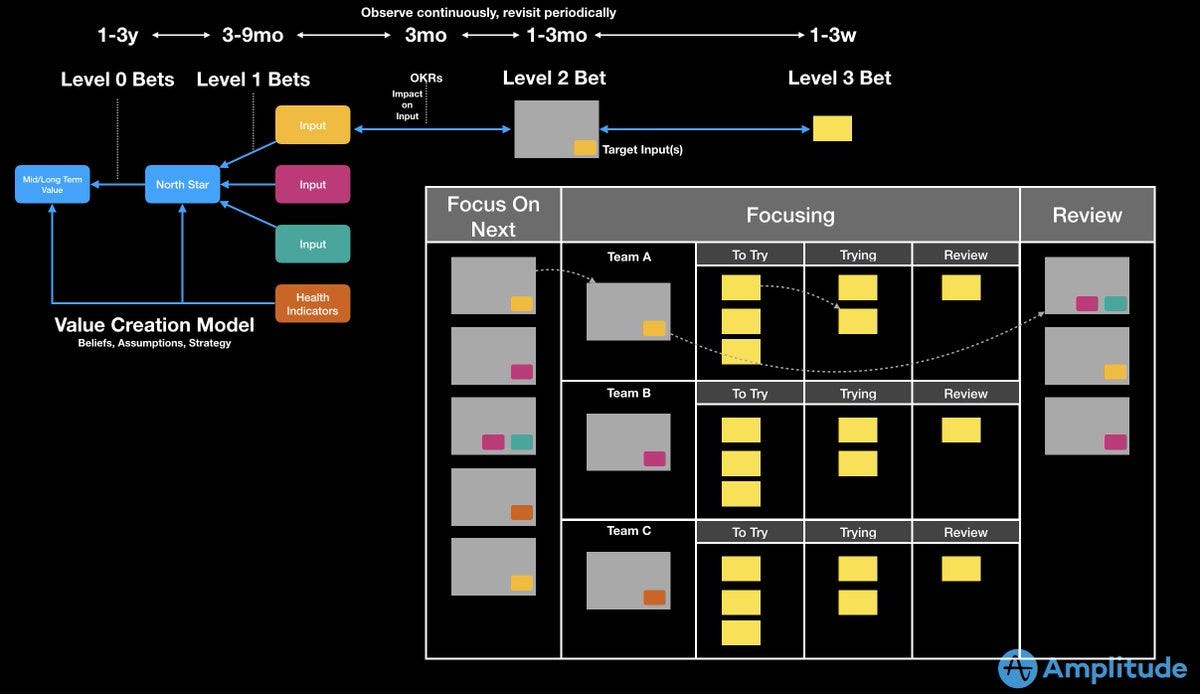Click the Level 0 Bets label

[x=117, y=79]
